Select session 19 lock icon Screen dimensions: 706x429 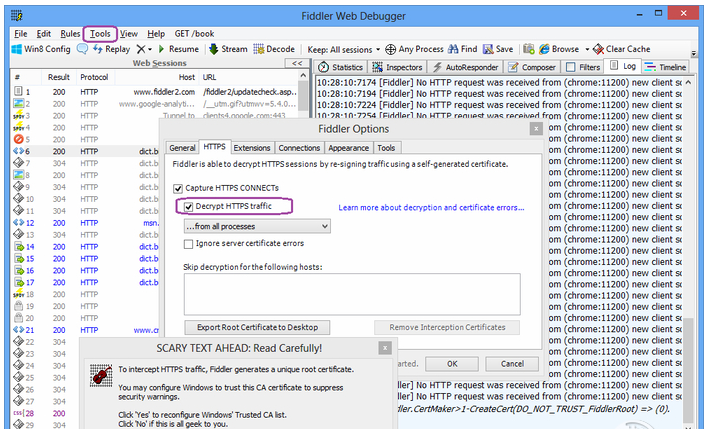click(x=18, y=306)
